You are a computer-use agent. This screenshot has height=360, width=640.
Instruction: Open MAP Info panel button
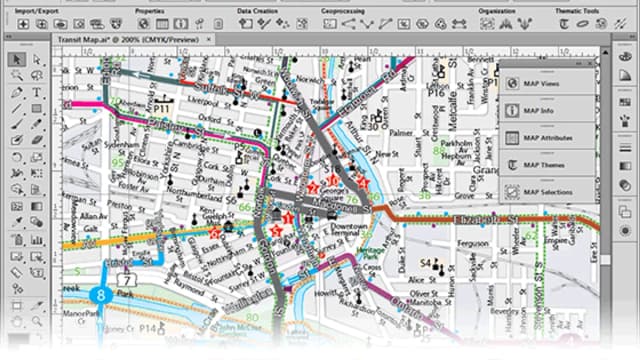point(547,110)
